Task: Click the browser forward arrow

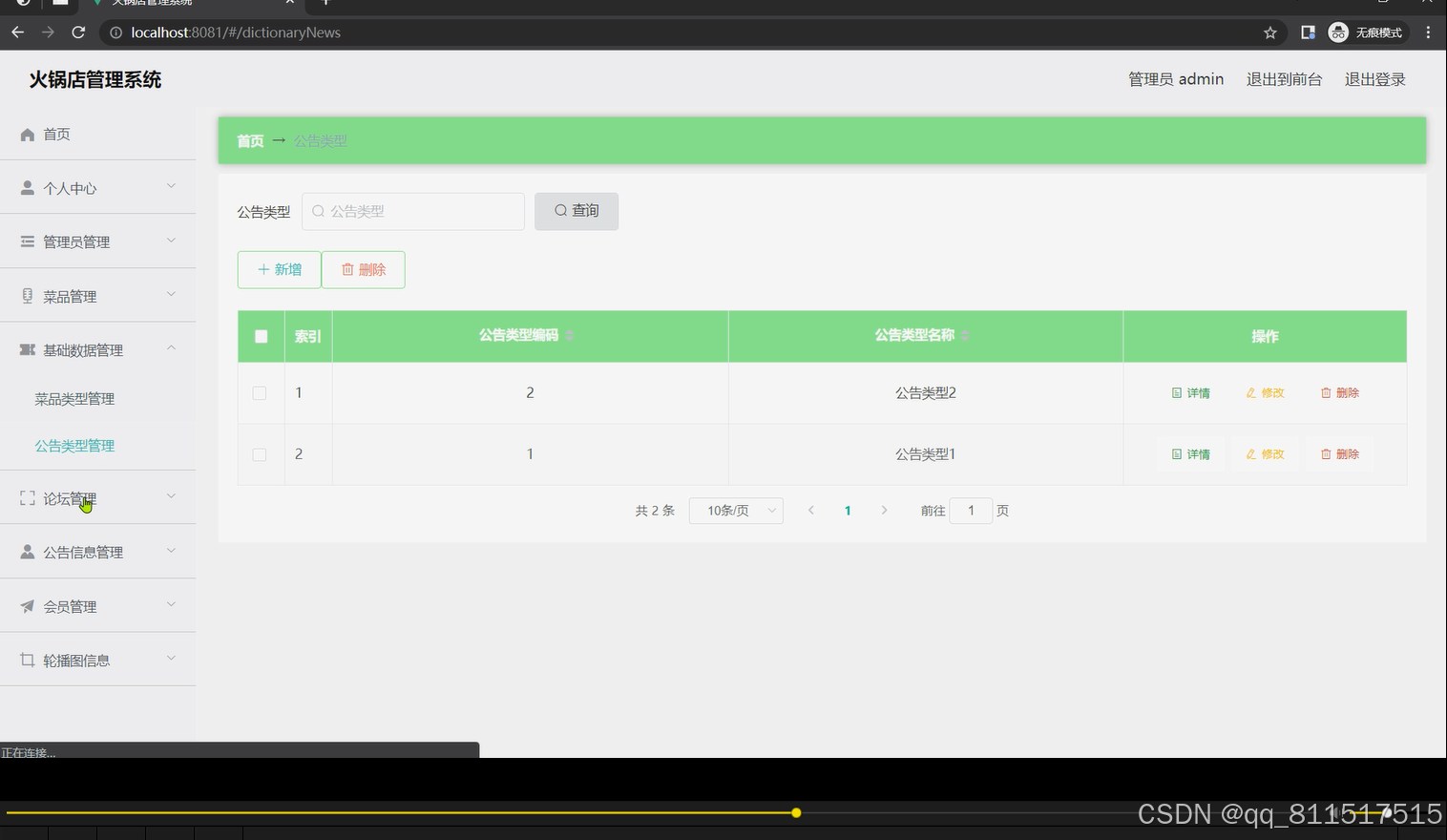Action: (x=48, y=32)
